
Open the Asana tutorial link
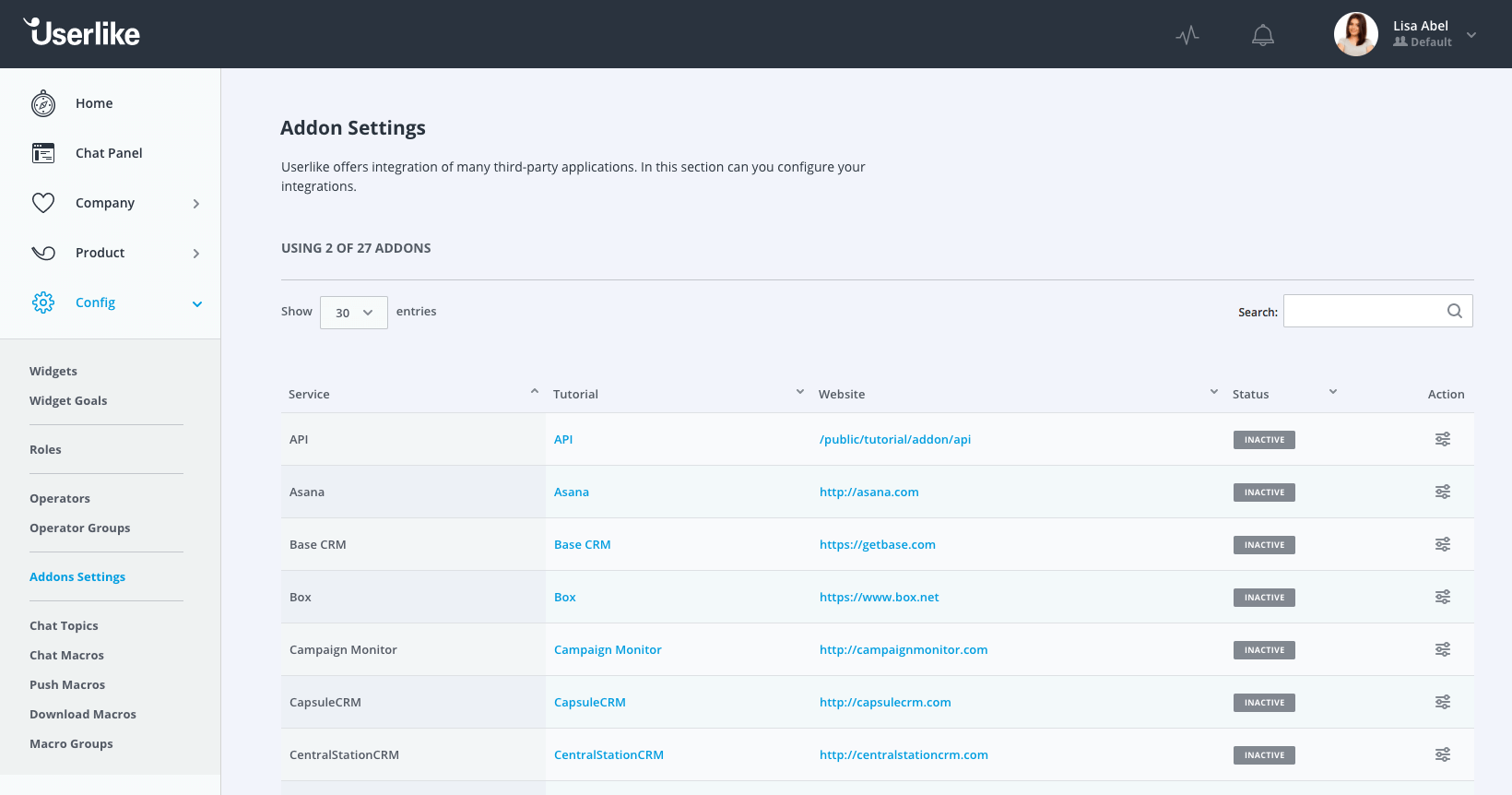pyautogui.click(x=572, y=492)
